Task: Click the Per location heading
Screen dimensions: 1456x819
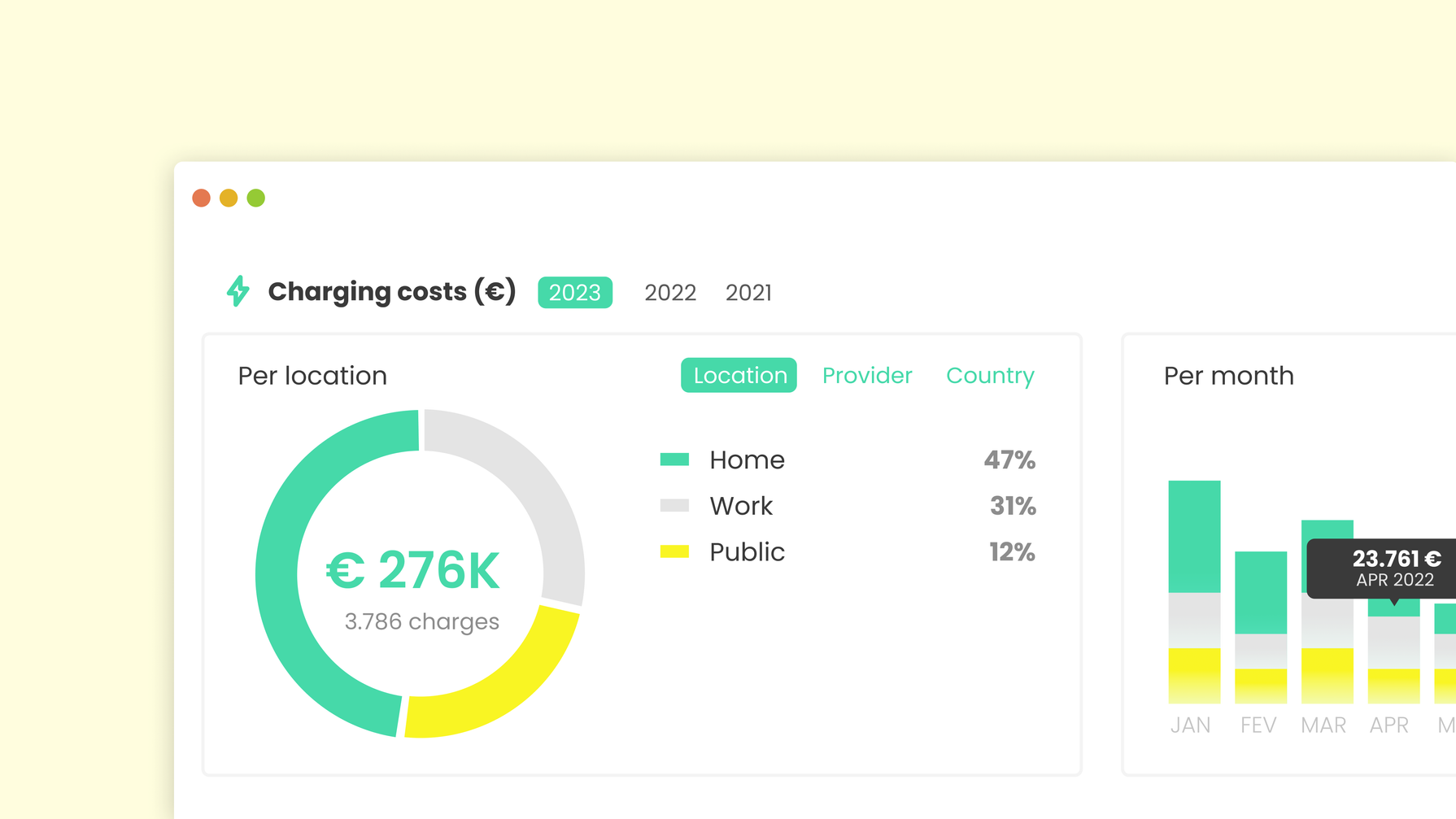Action: [312, 376]
